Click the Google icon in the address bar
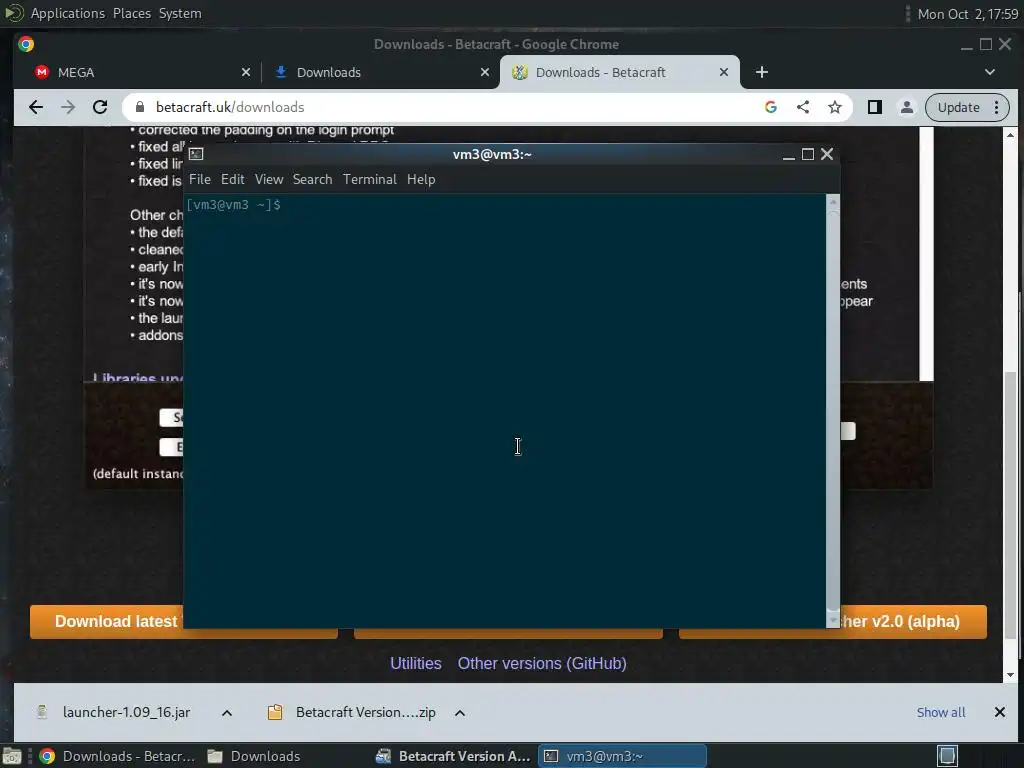The width and height of the screenshot is (1024, 768). [x=771, y=107]
